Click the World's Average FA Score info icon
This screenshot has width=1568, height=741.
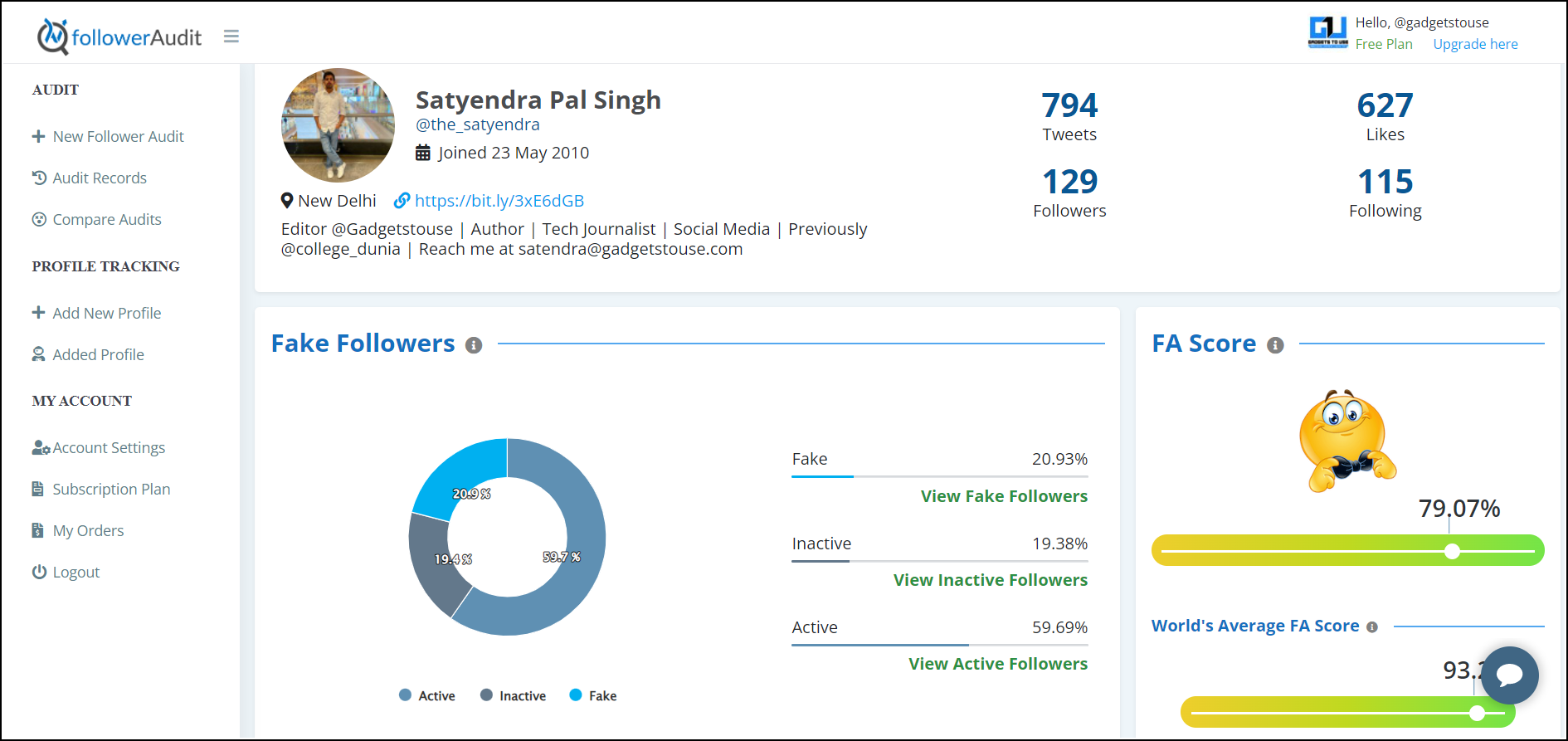[x=1372, y=627]
